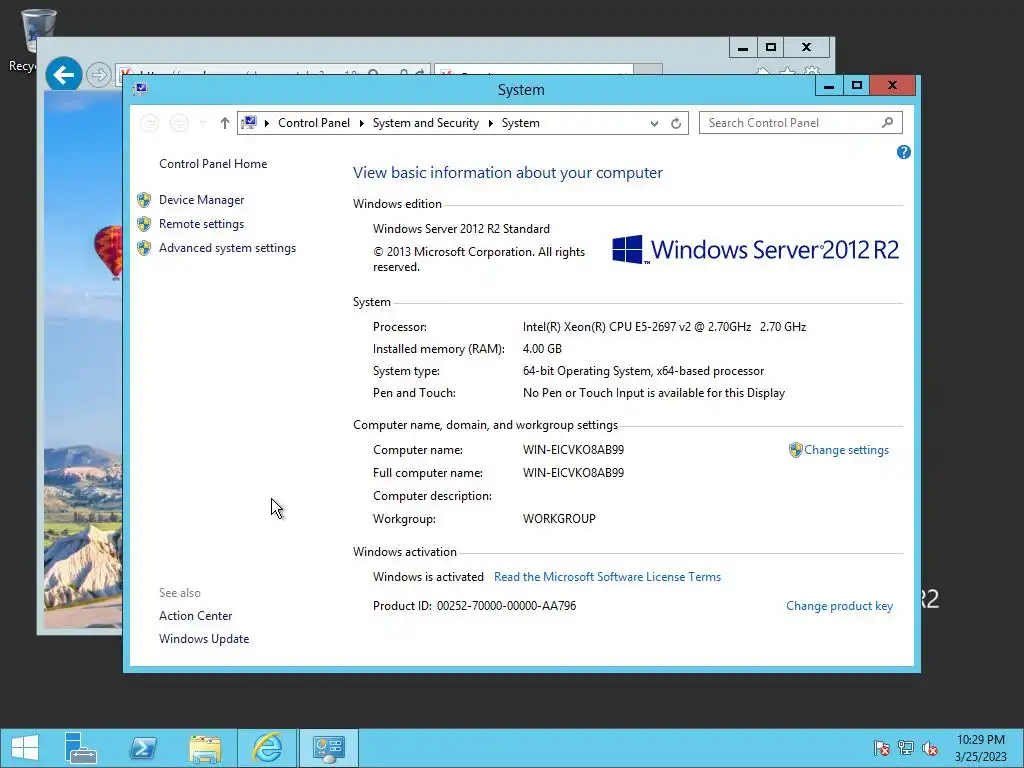Click the shield icon beside Change settings
Image resolution: width=1024 pixels, height=768 pixels.
[x=795, y=450]
